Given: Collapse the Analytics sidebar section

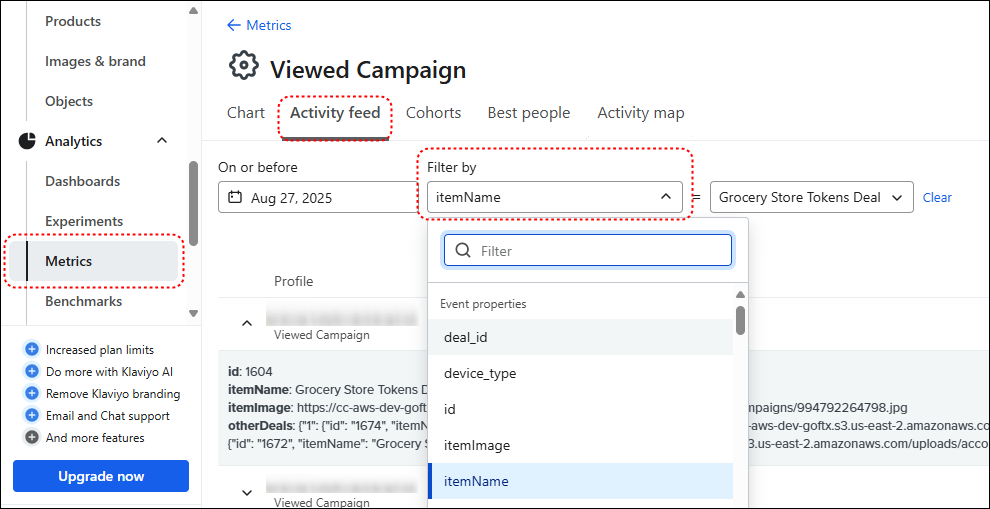Looking at the screenshot, I should pyautogui.click(x=162, y=141).
